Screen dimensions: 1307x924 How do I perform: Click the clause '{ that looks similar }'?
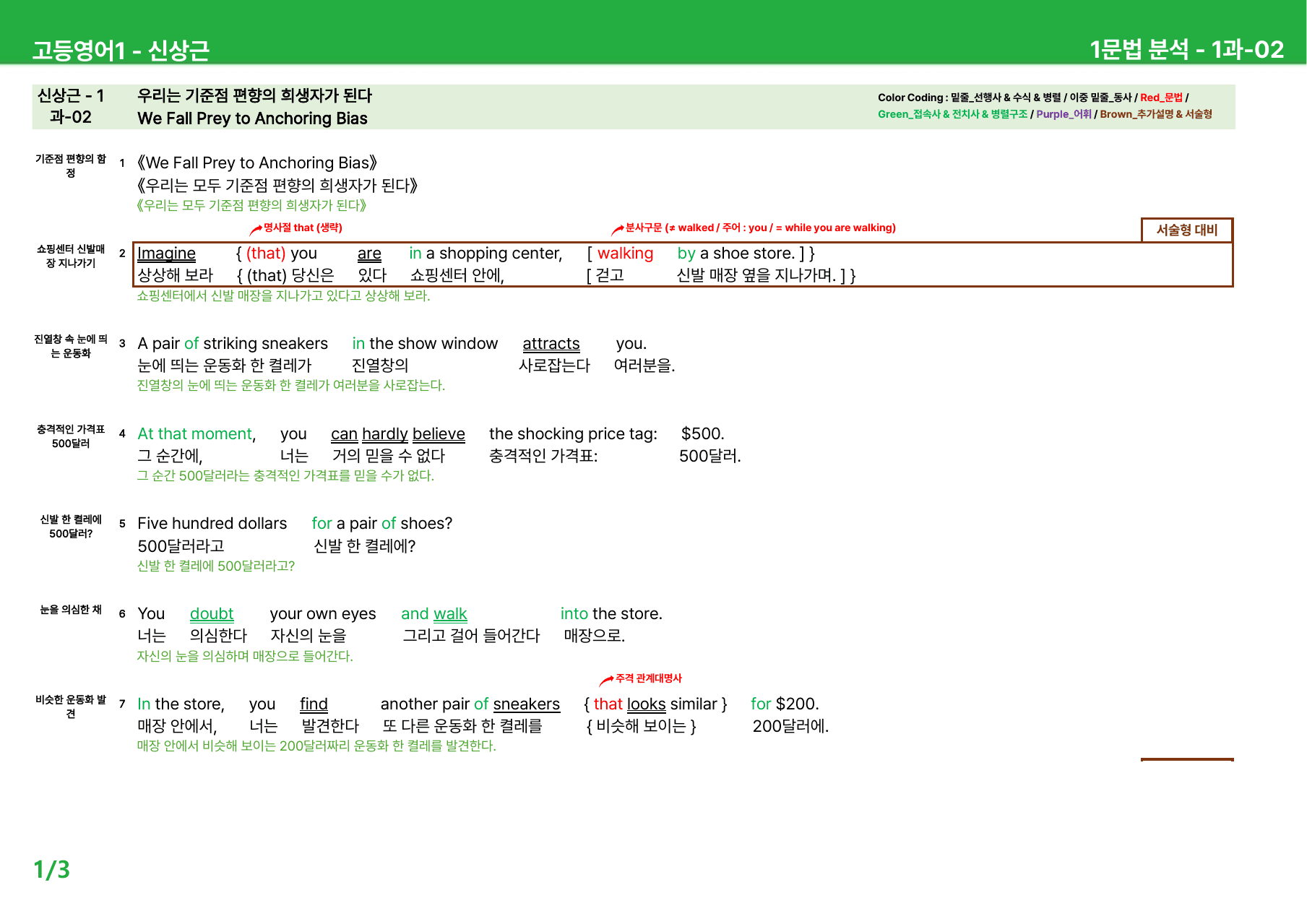(655, 704)
